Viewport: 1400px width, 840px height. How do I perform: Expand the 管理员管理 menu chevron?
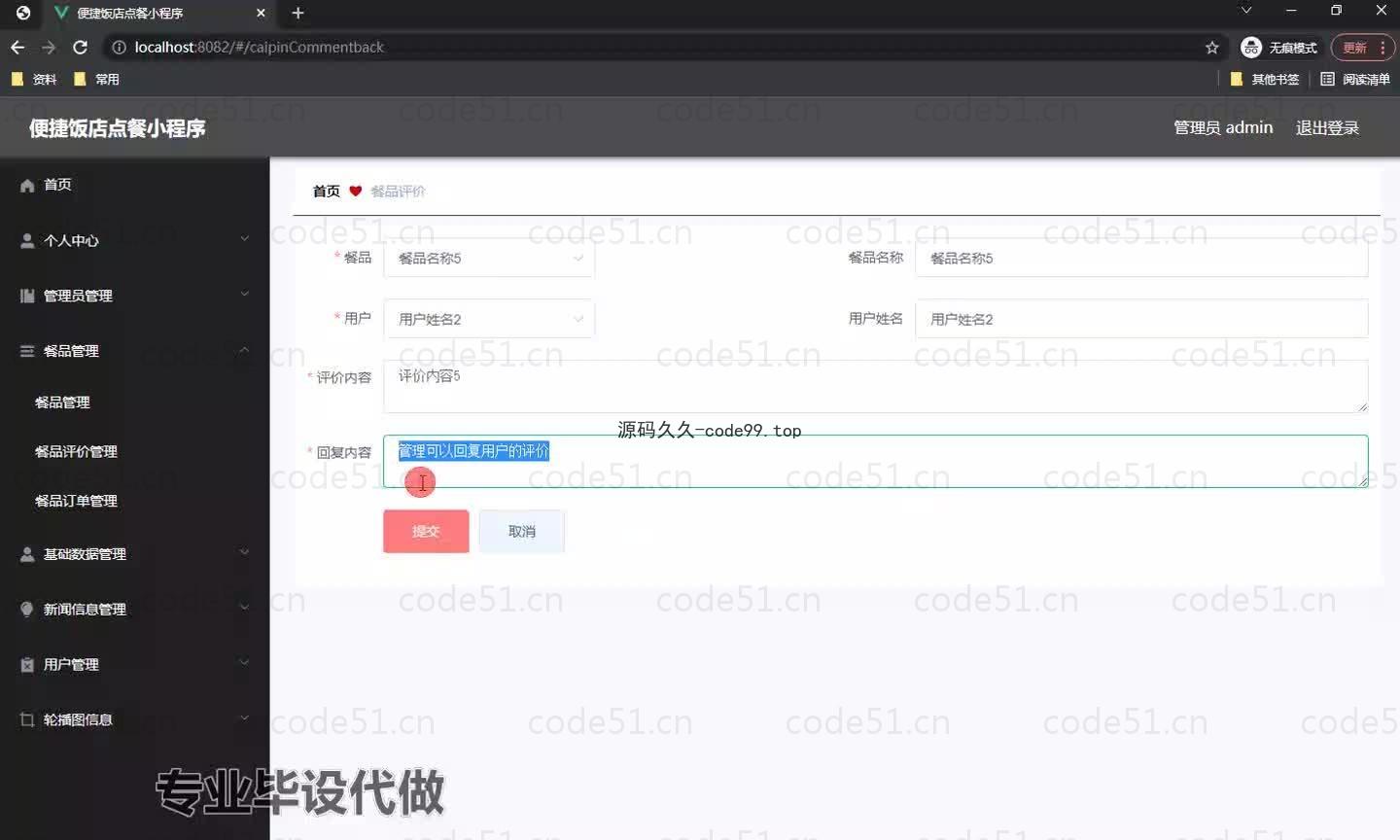coord(244,294)
